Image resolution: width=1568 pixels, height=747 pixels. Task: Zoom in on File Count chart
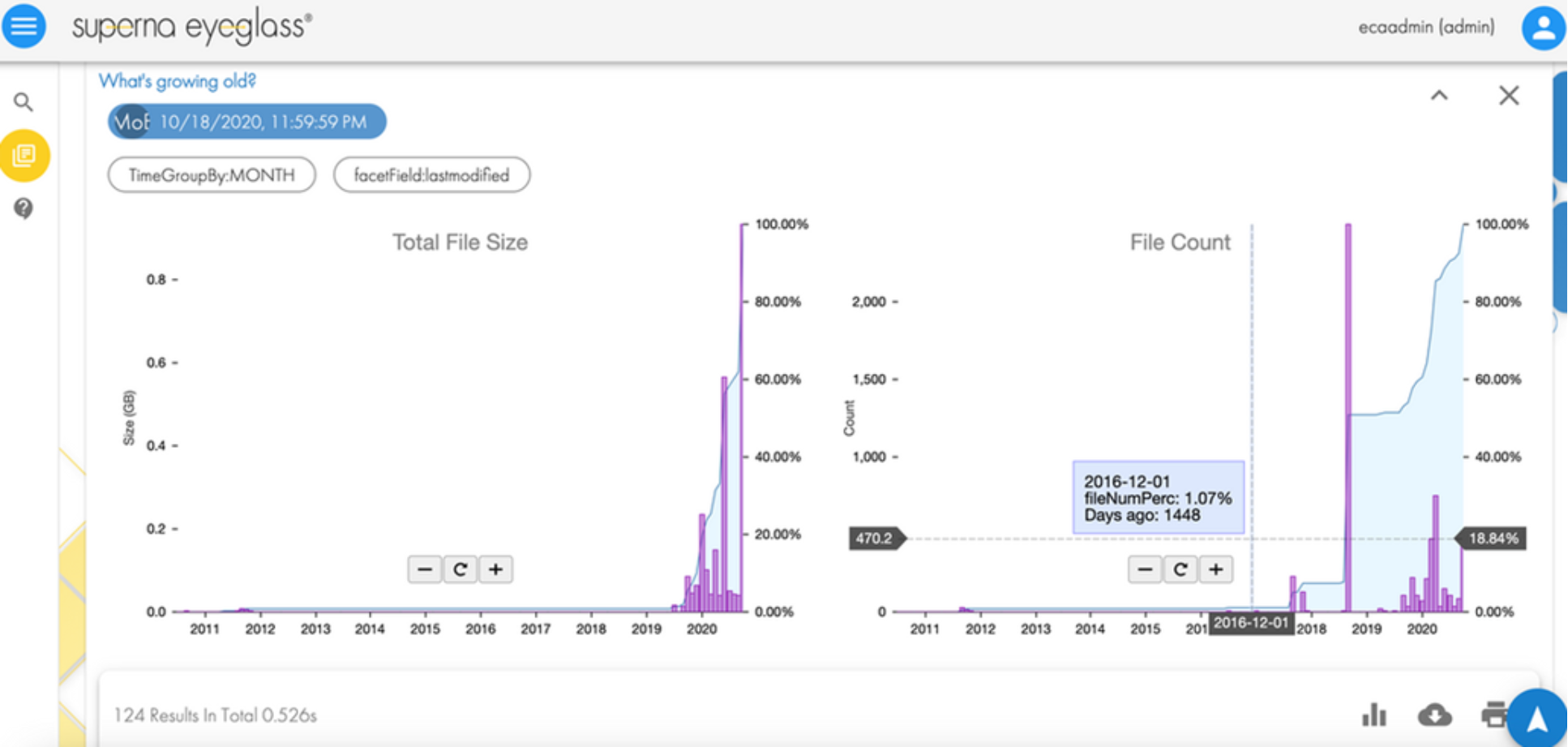(1216, 569)
